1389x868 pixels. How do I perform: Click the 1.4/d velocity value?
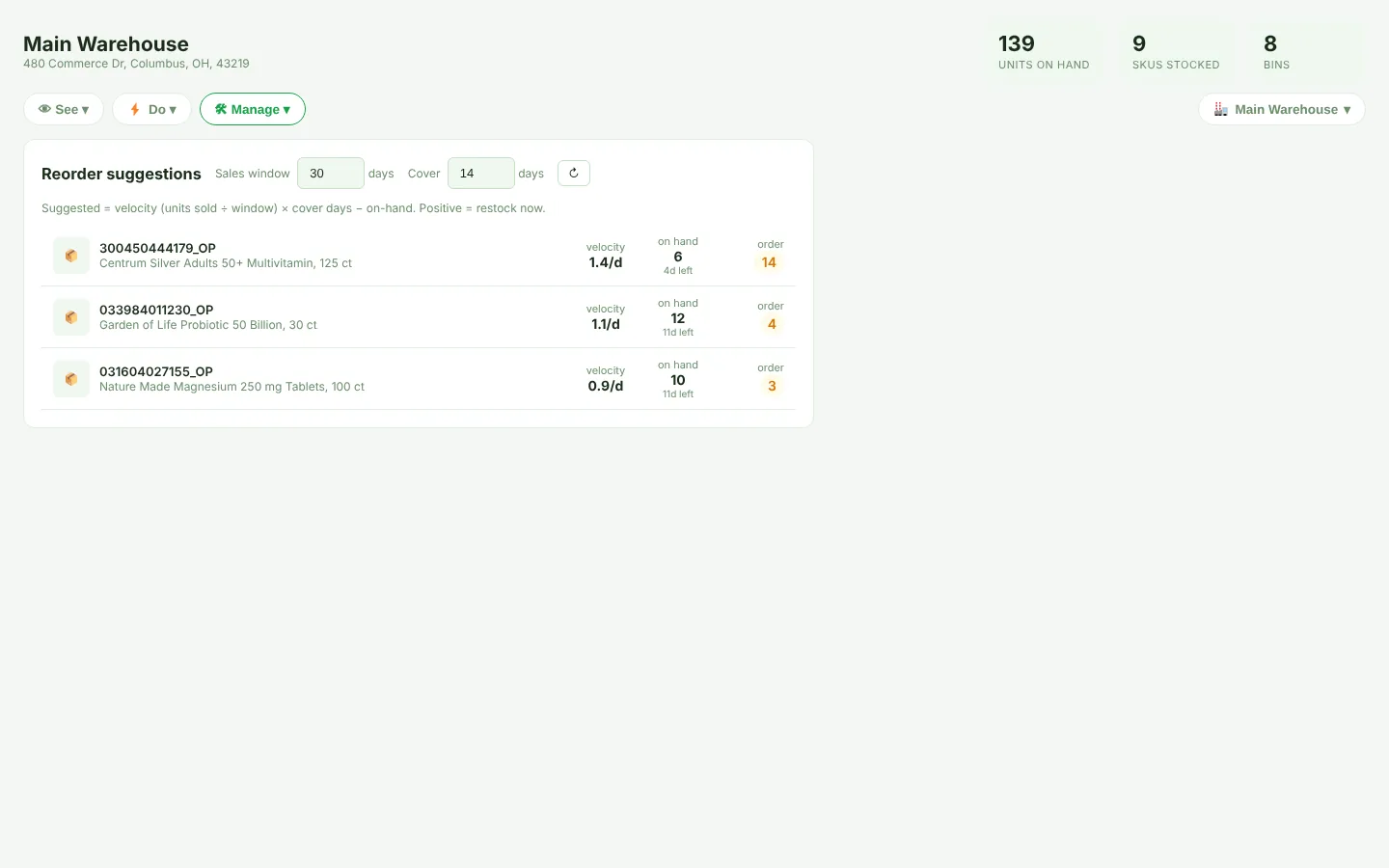click(606, 262)
